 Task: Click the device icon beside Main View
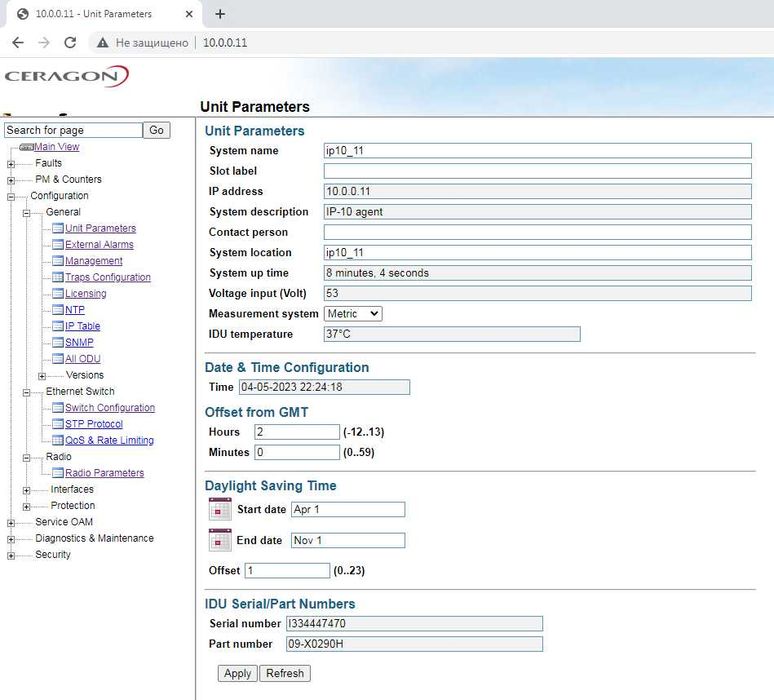[26, 147]
